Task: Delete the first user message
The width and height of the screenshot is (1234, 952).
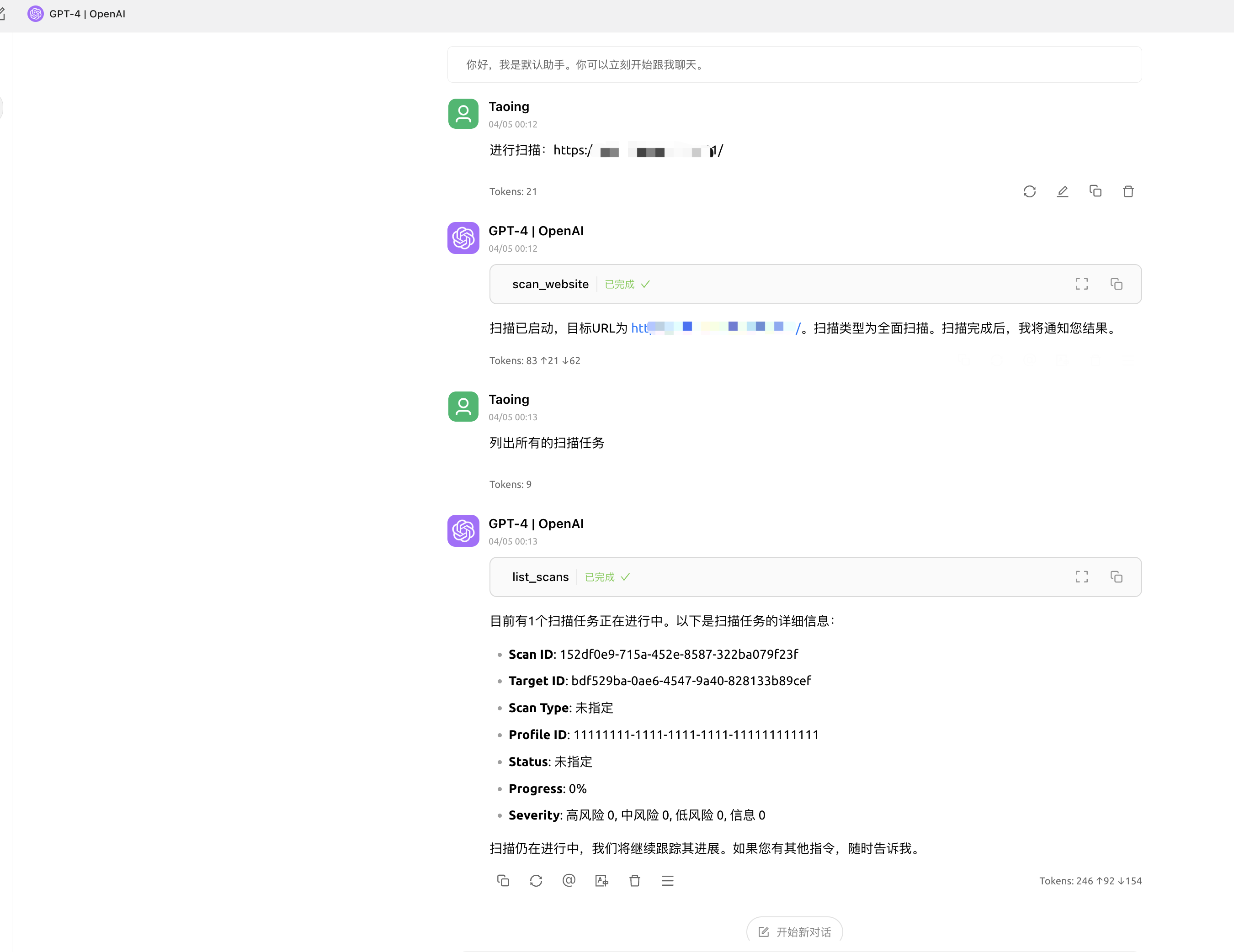Action: tap(1128, 191)
